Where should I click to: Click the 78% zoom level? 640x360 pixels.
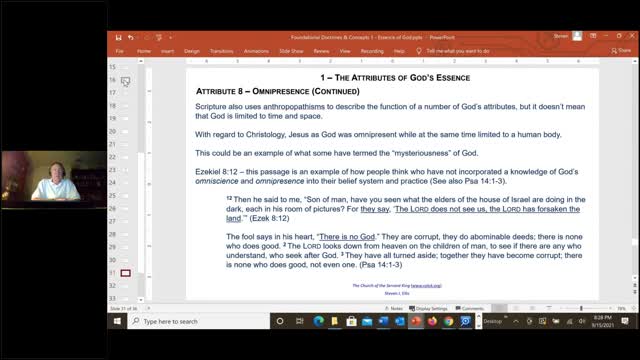pyautogui.click(x=621, y=309)
